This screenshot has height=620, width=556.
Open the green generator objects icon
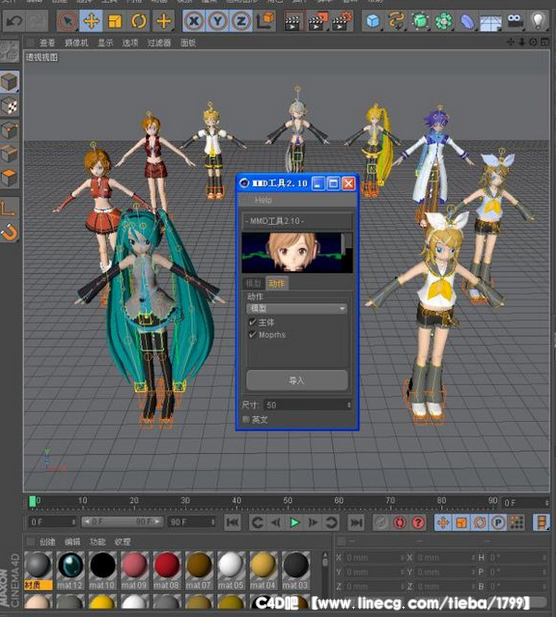pyautogui.click(x=420, y=21)
